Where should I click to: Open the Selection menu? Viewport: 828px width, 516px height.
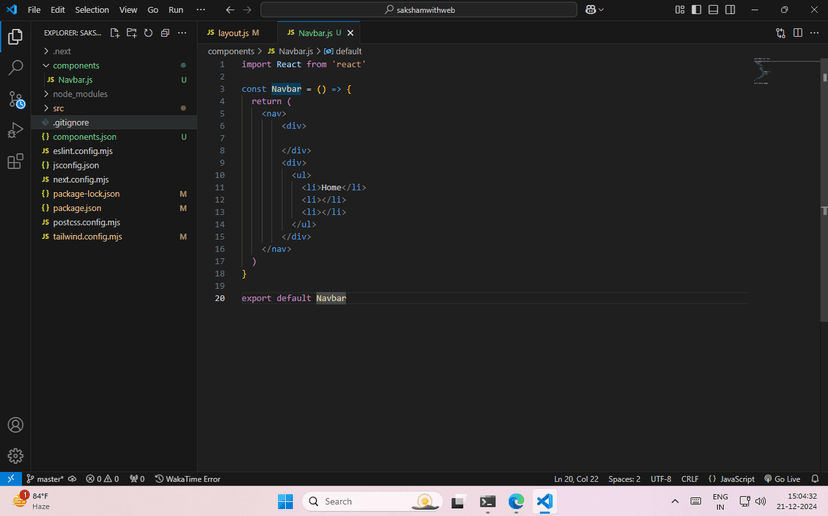(92, 9)
